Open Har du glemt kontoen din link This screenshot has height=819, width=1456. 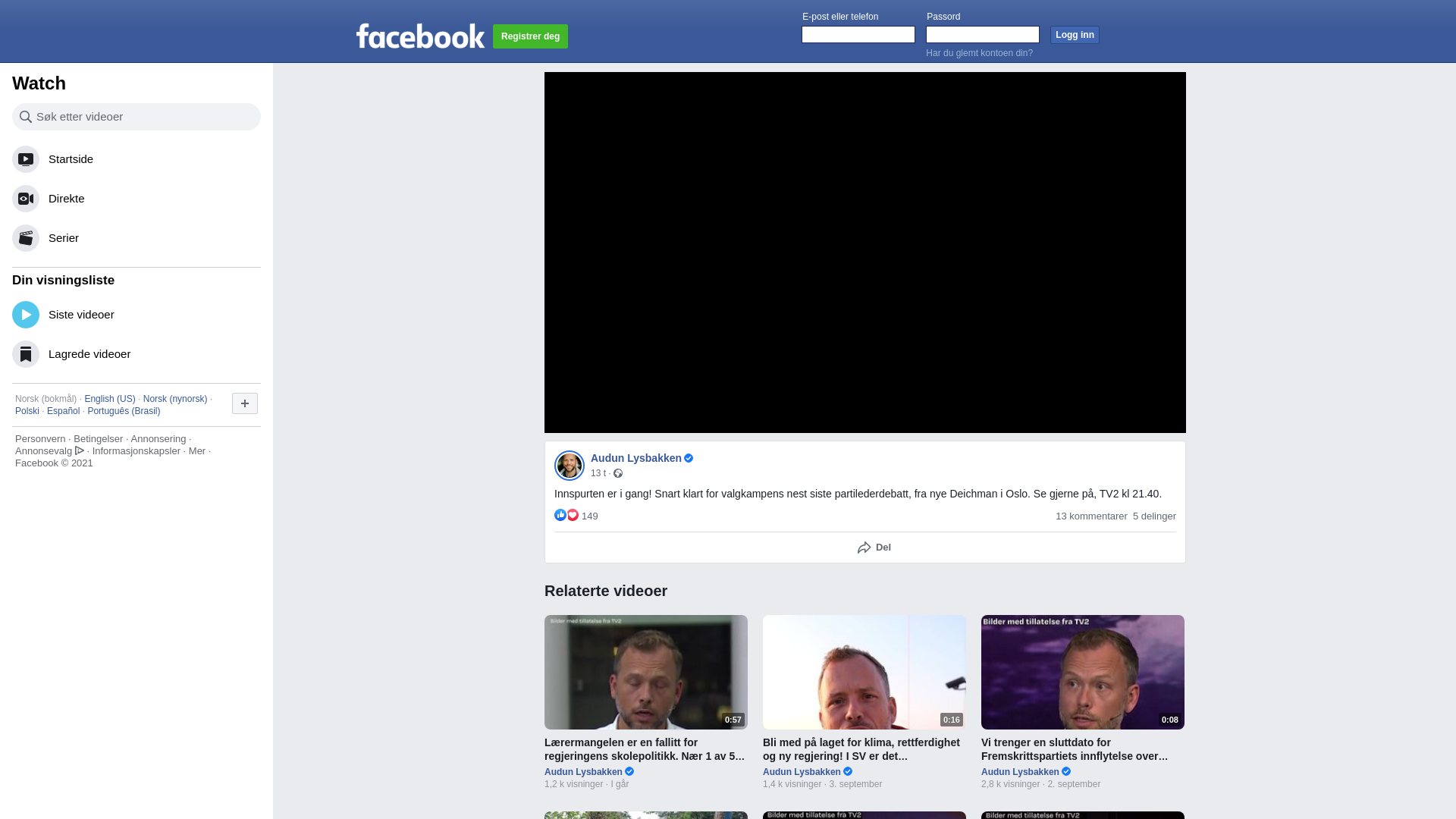(x=979, y=53)
